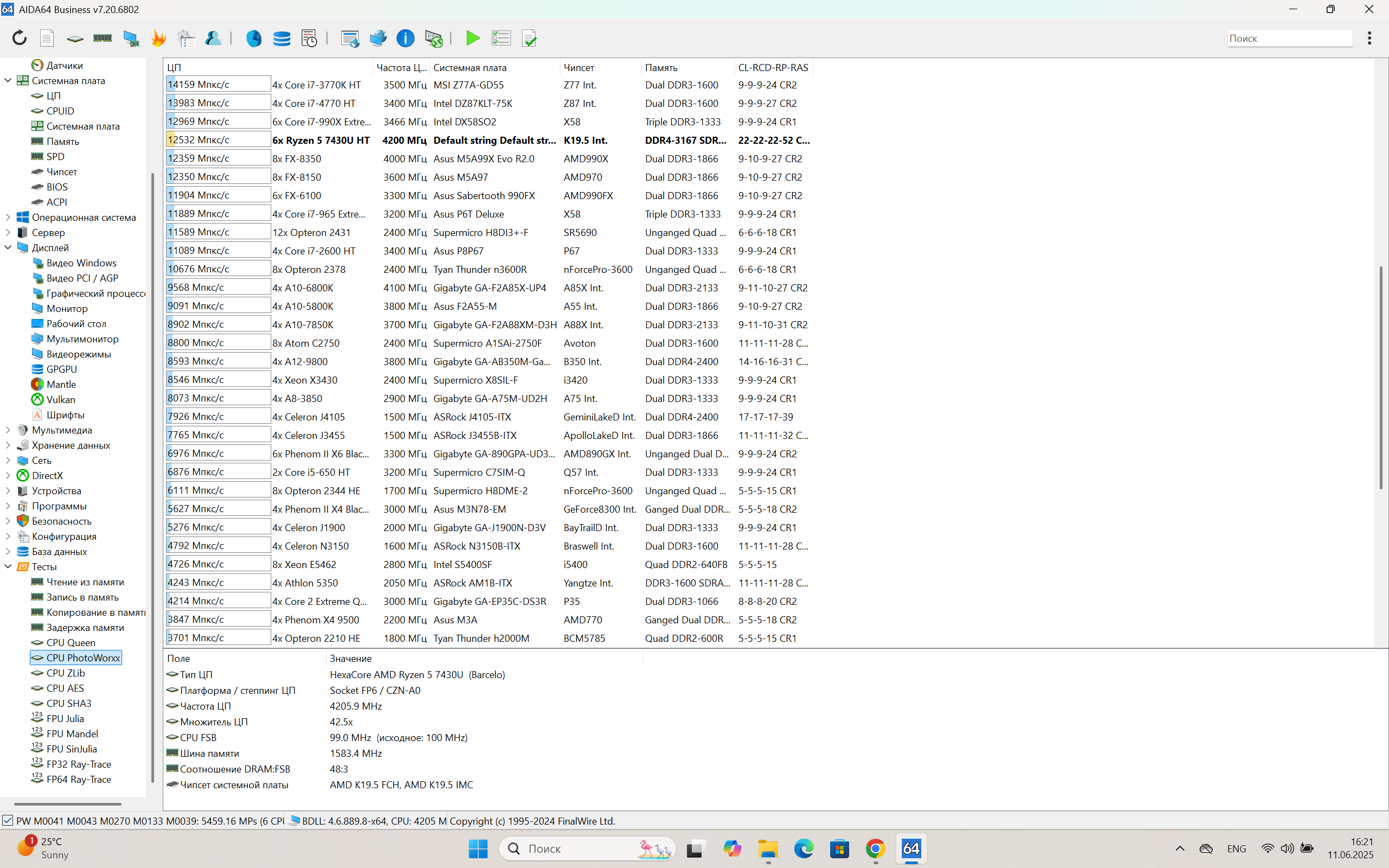This screenshot has height=868, width=1389.
Task: Click the blue database toolbar icon
Action: click(281, 38)
